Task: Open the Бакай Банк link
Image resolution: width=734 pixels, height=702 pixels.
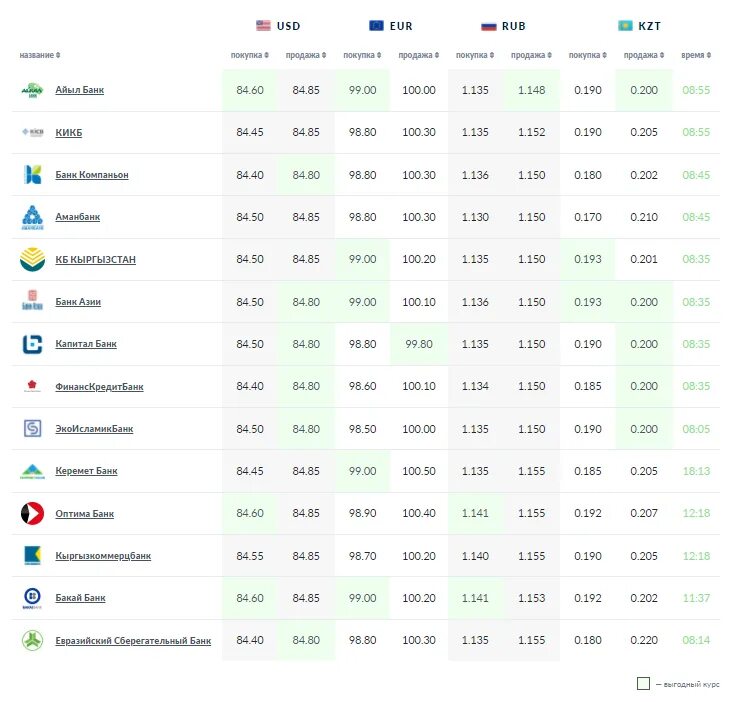Action: coord(81,598)
